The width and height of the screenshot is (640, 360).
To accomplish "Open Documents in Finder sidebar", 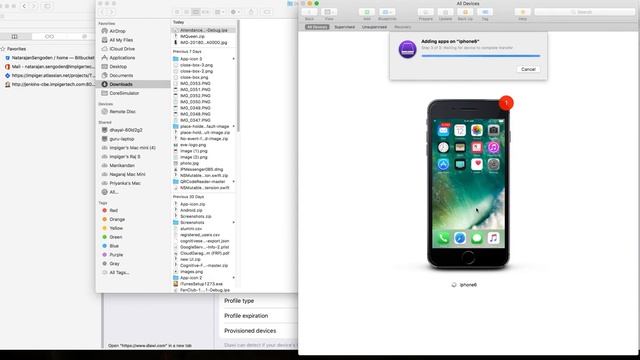I will point(121,76).
